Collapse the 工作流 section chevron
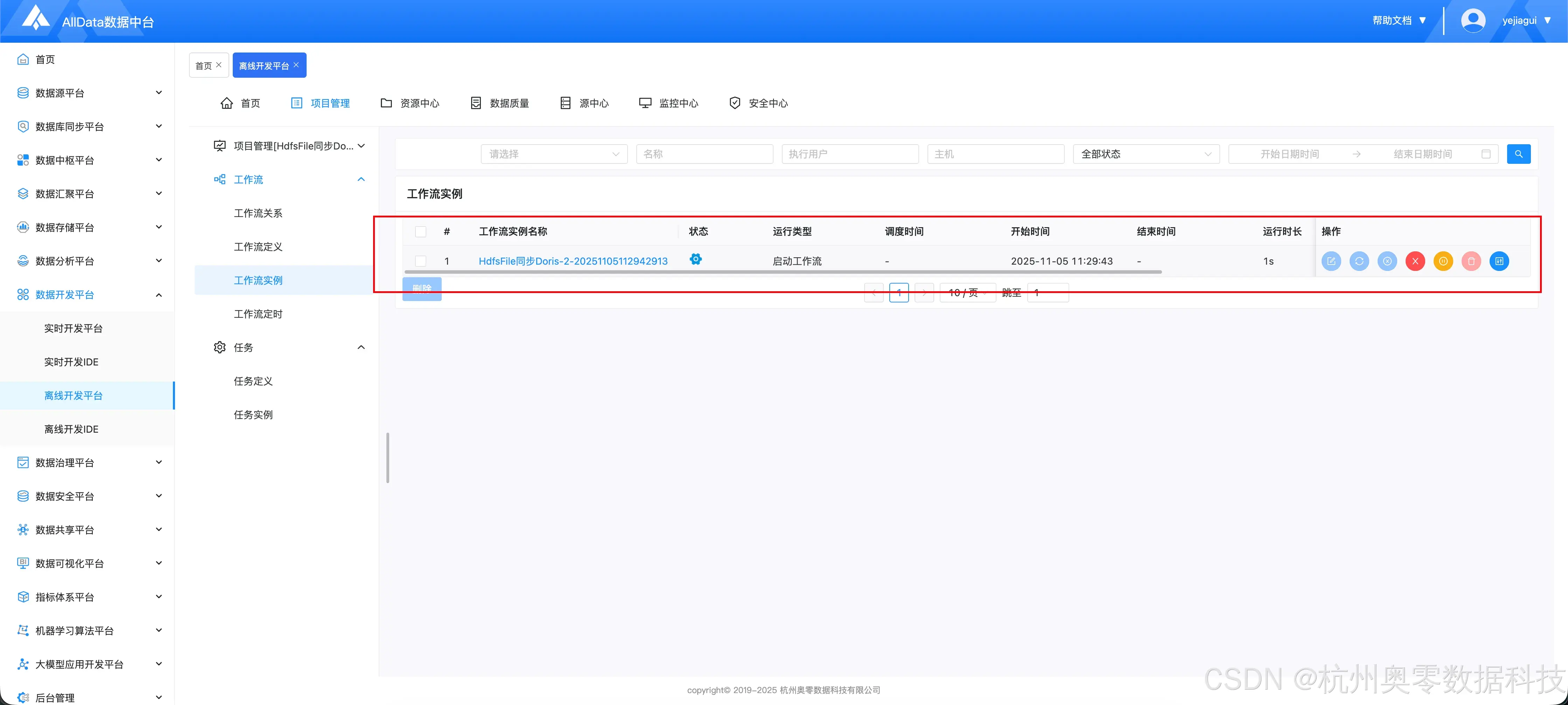Viewport: 1568px width, 705px height. pos(362,179)
